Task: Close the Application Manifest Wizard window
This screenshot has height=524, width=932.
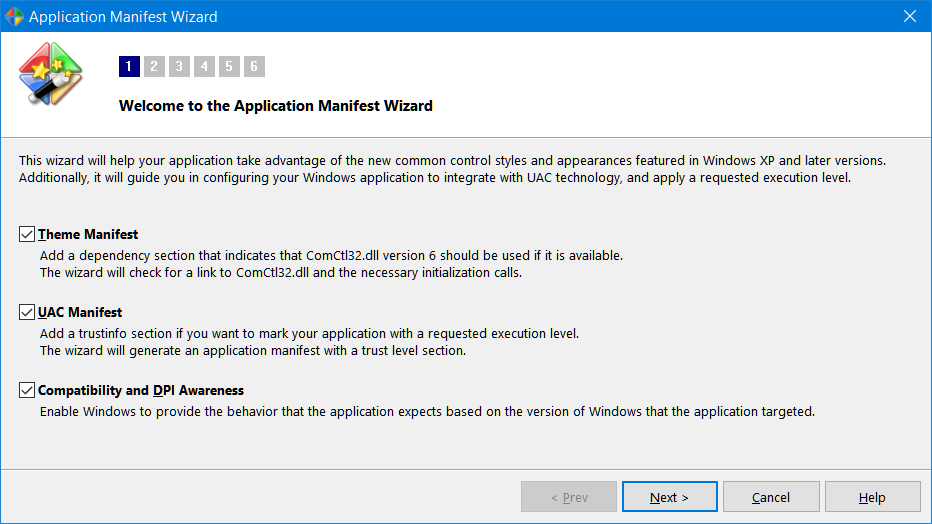Action: tap(909, 16)
